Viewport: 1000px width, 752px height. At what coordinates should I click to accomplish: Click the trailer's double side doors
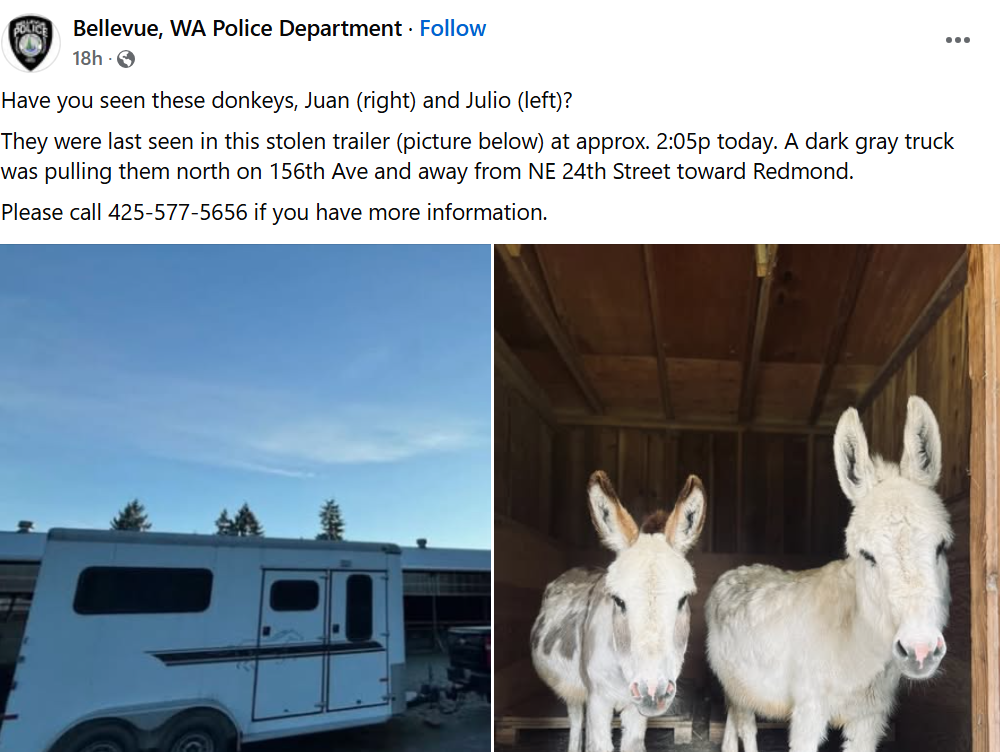click(322, 641)
